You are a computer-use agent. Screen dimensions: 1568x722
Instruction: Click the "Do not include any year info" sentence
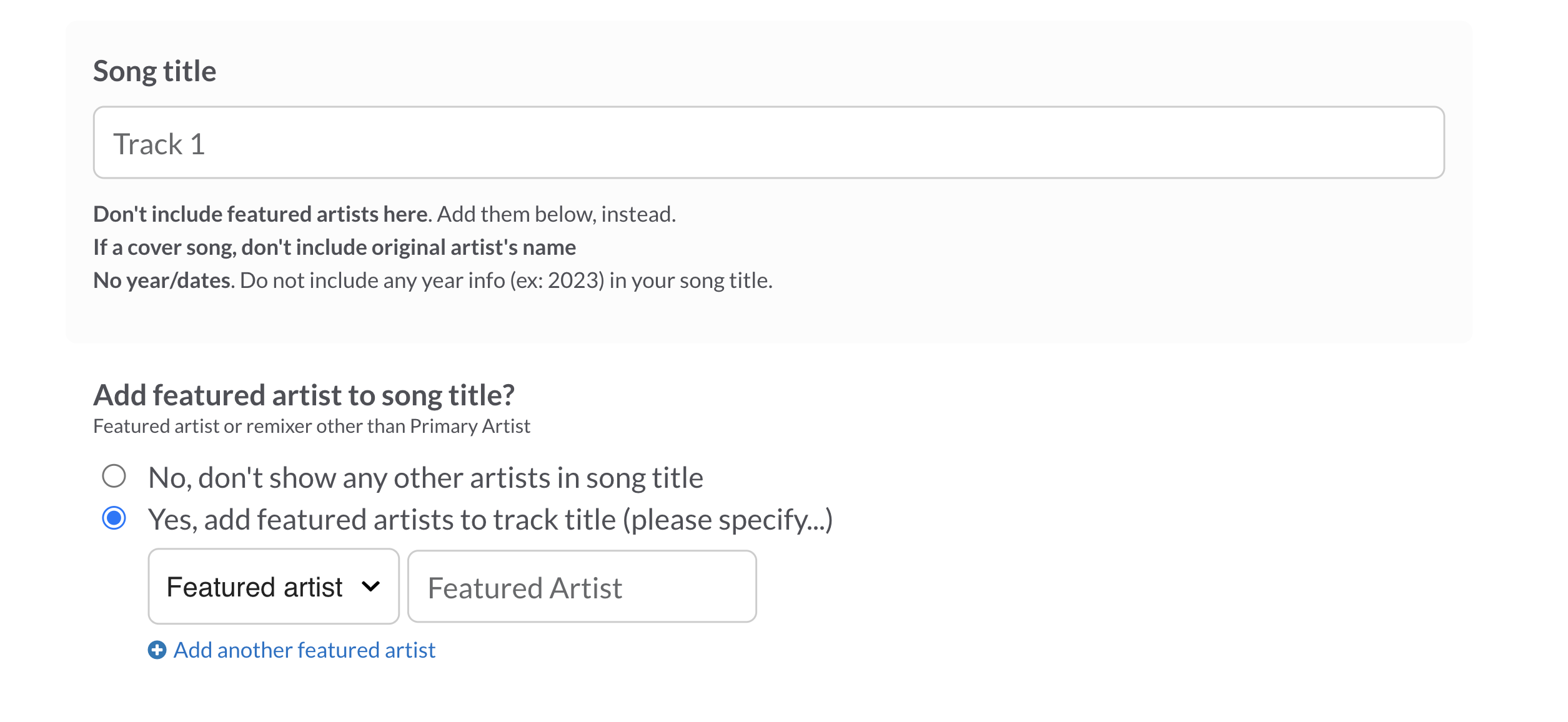(x=372, y=280)
